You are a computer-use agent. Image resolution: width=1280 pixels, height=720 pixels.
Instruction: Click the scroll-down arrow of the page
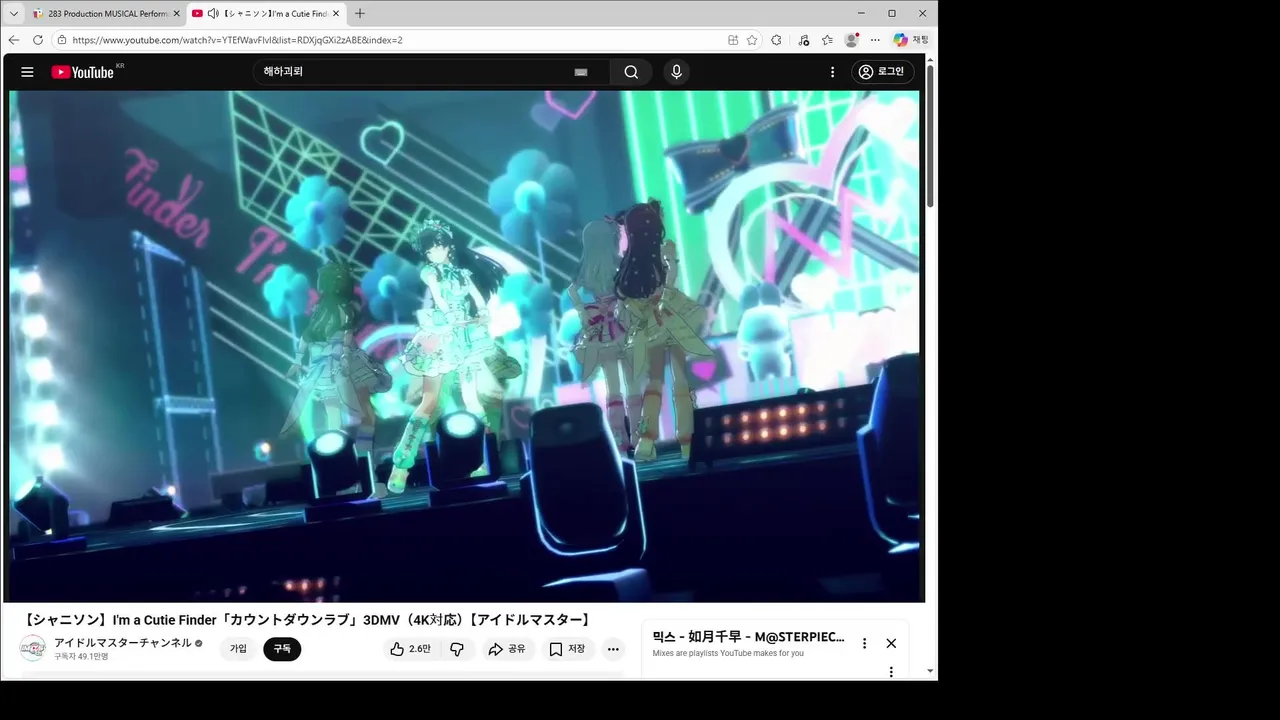coord(930,671)
